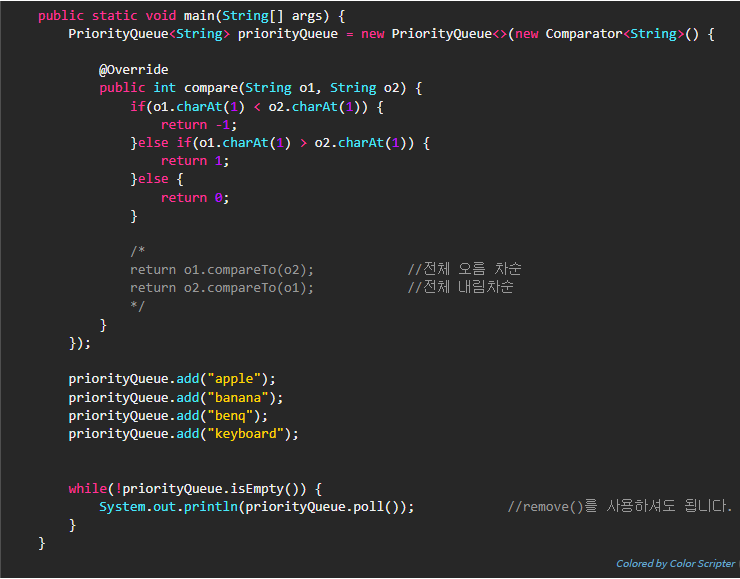
Task: Click the "//remove()를 사용하셔도 됩니다." comment
Action: coord(619,506)
